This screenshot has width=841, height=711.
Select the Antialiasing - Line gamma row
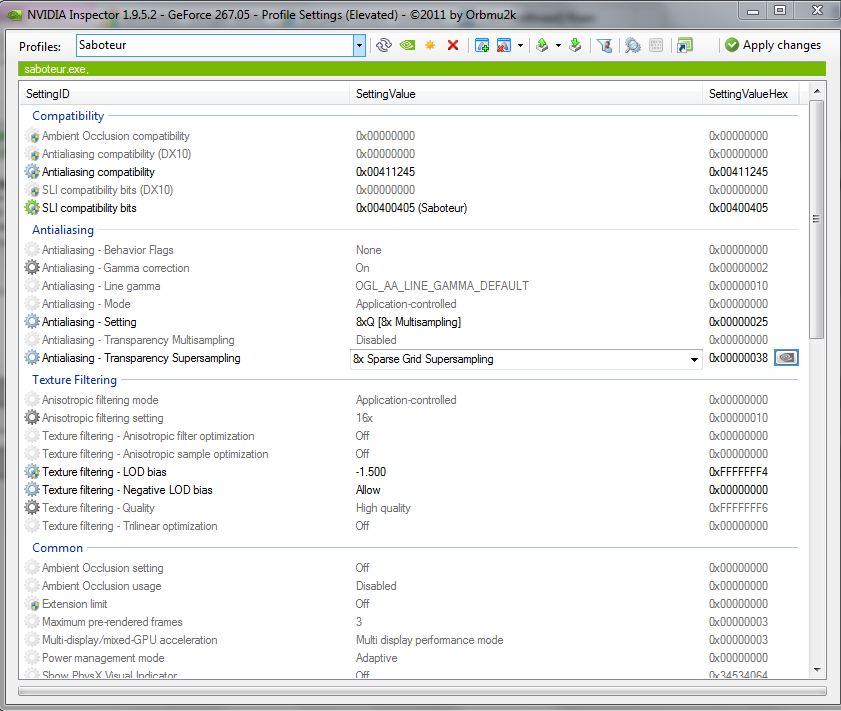coord(410,286)
